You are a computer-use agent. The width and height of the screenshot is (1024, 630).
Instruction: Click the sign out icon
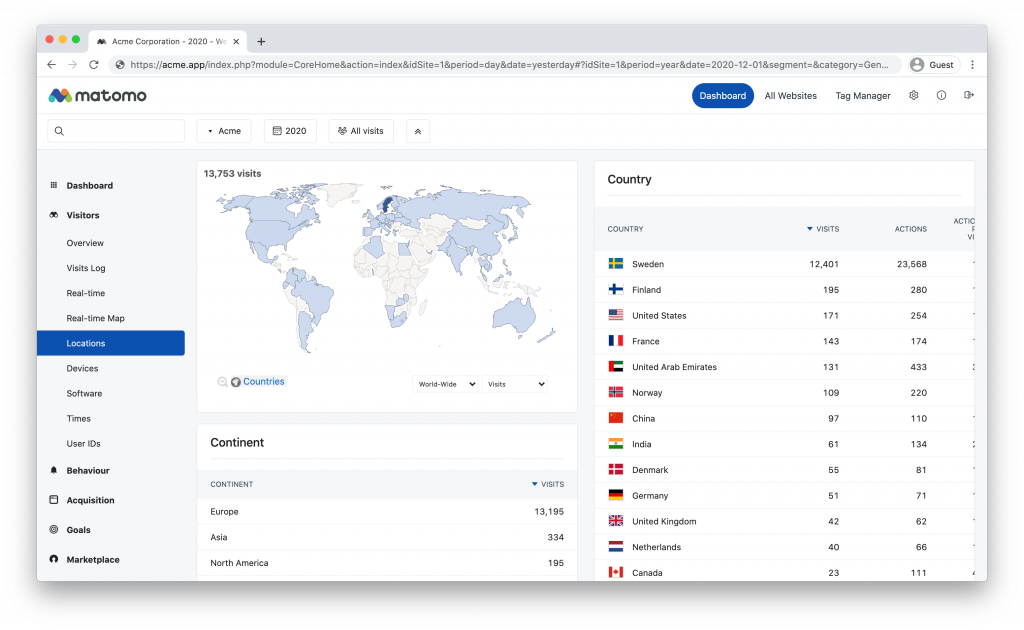pyautogui.click(x=968, y=96)
